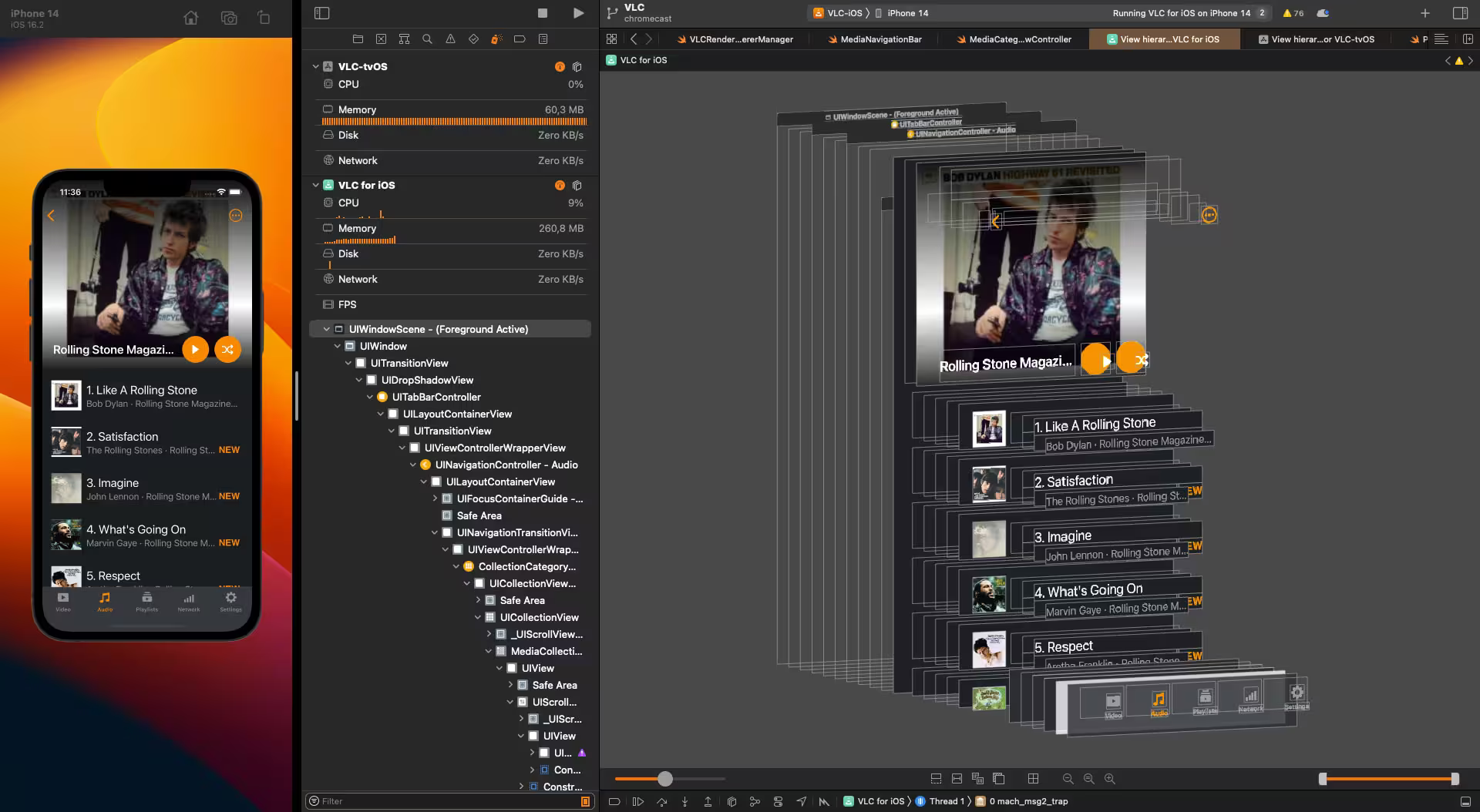
Task: Open the related items grid menu
Action: [x=611, y=39]
